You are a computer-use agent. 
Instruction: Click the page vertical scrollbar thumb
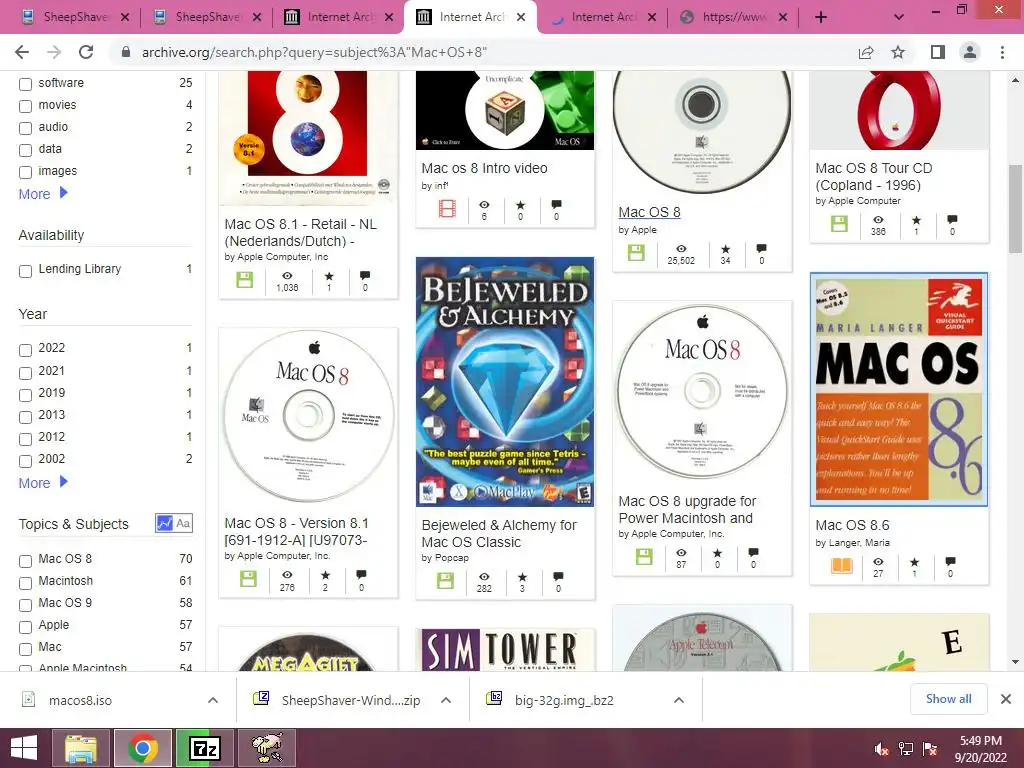(1015, 208)
